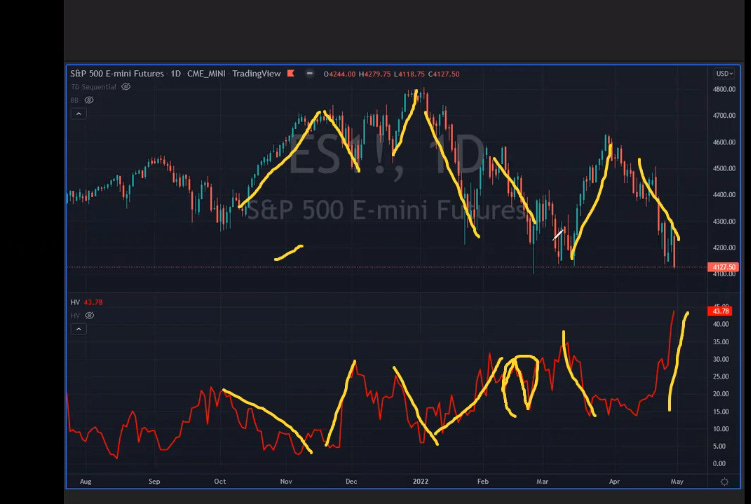751x504 pixels.
Task: Click the Oct label on time axis
Action: 220,481
